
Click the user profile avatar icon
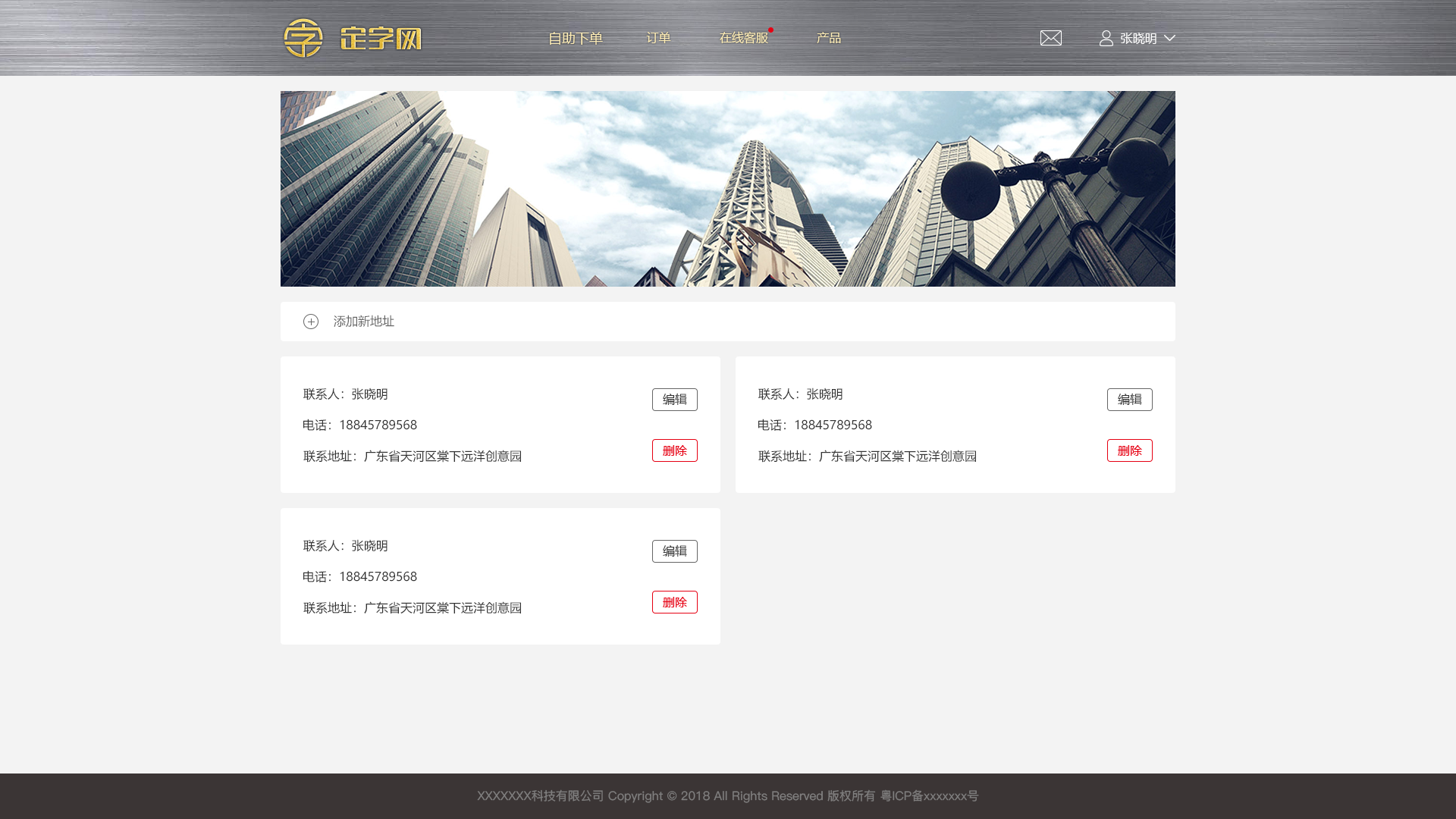1106,38
